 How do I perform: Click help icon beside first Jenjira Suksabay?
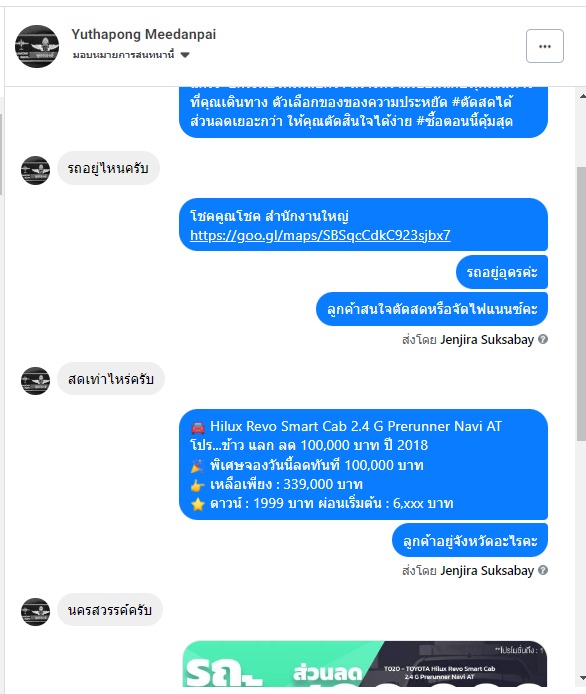coord(543,339)
